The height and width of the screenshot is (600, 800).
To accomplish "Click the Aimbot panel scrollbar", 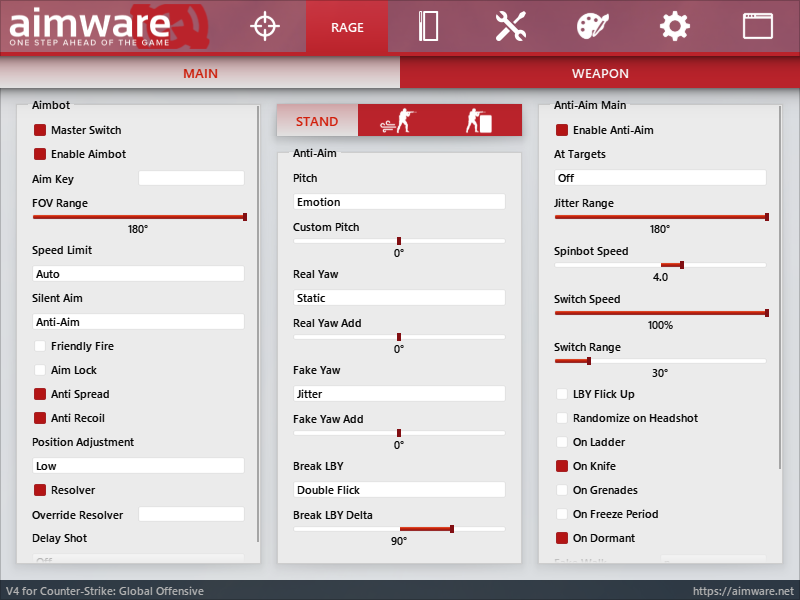I will pyautogui.click(x=258, y=324).
